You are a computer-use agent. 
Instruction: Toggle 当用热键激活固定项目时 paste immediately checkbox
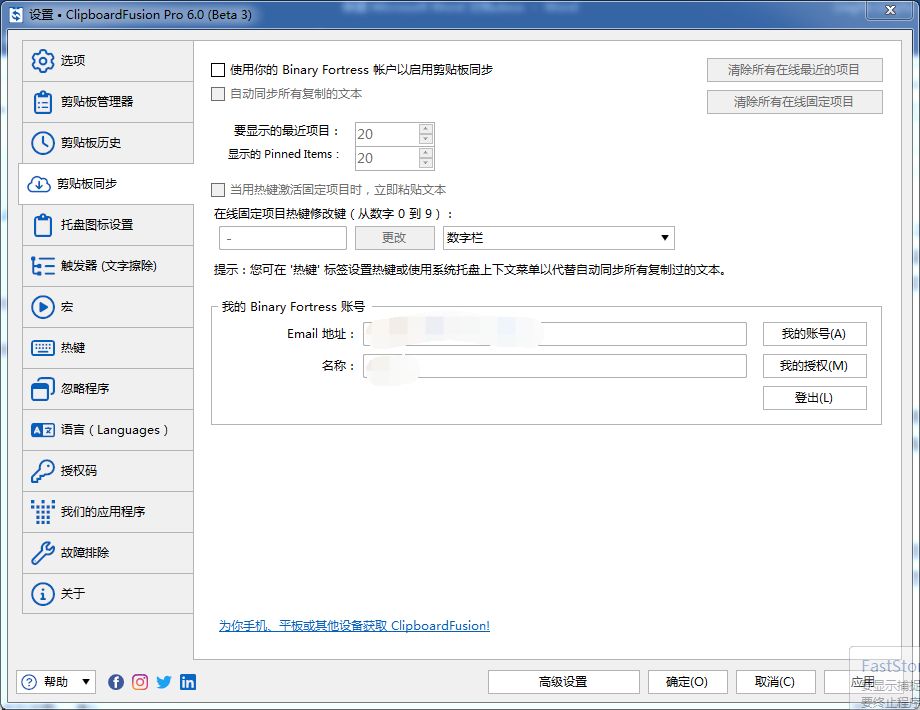[218, 190]
